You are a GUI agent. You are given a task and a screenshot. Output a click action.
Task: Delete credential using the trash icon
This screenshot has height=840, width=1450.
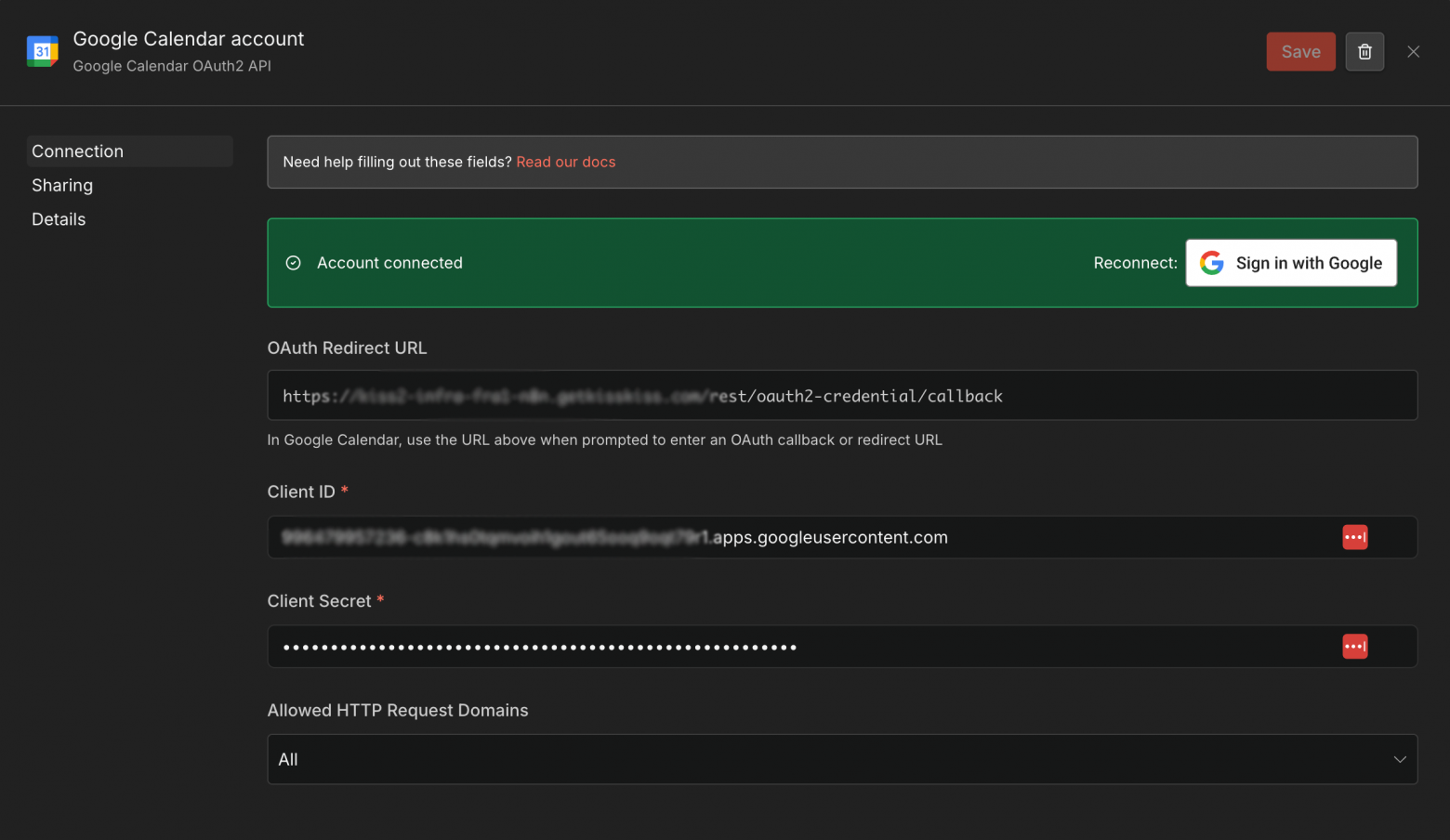tap(1364, 52)
